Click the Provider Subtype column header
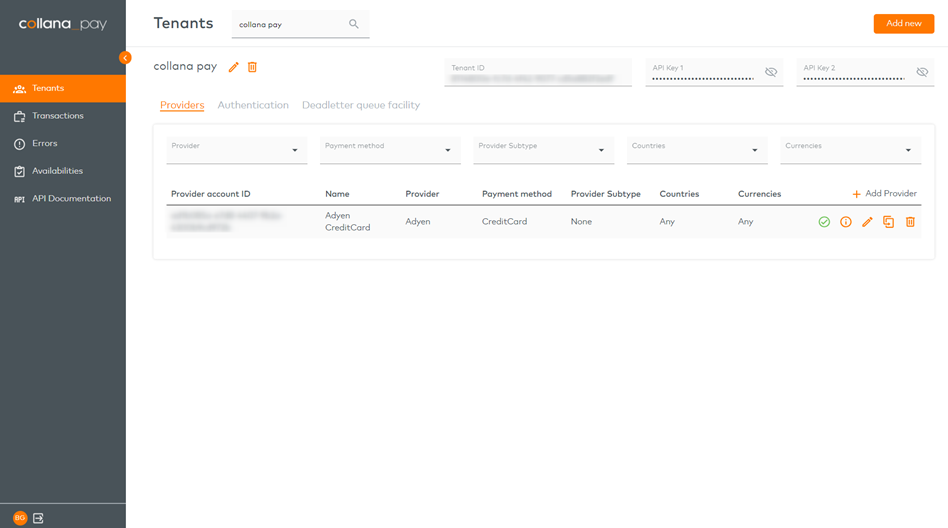Screen dimensions: 948x528 606,194
